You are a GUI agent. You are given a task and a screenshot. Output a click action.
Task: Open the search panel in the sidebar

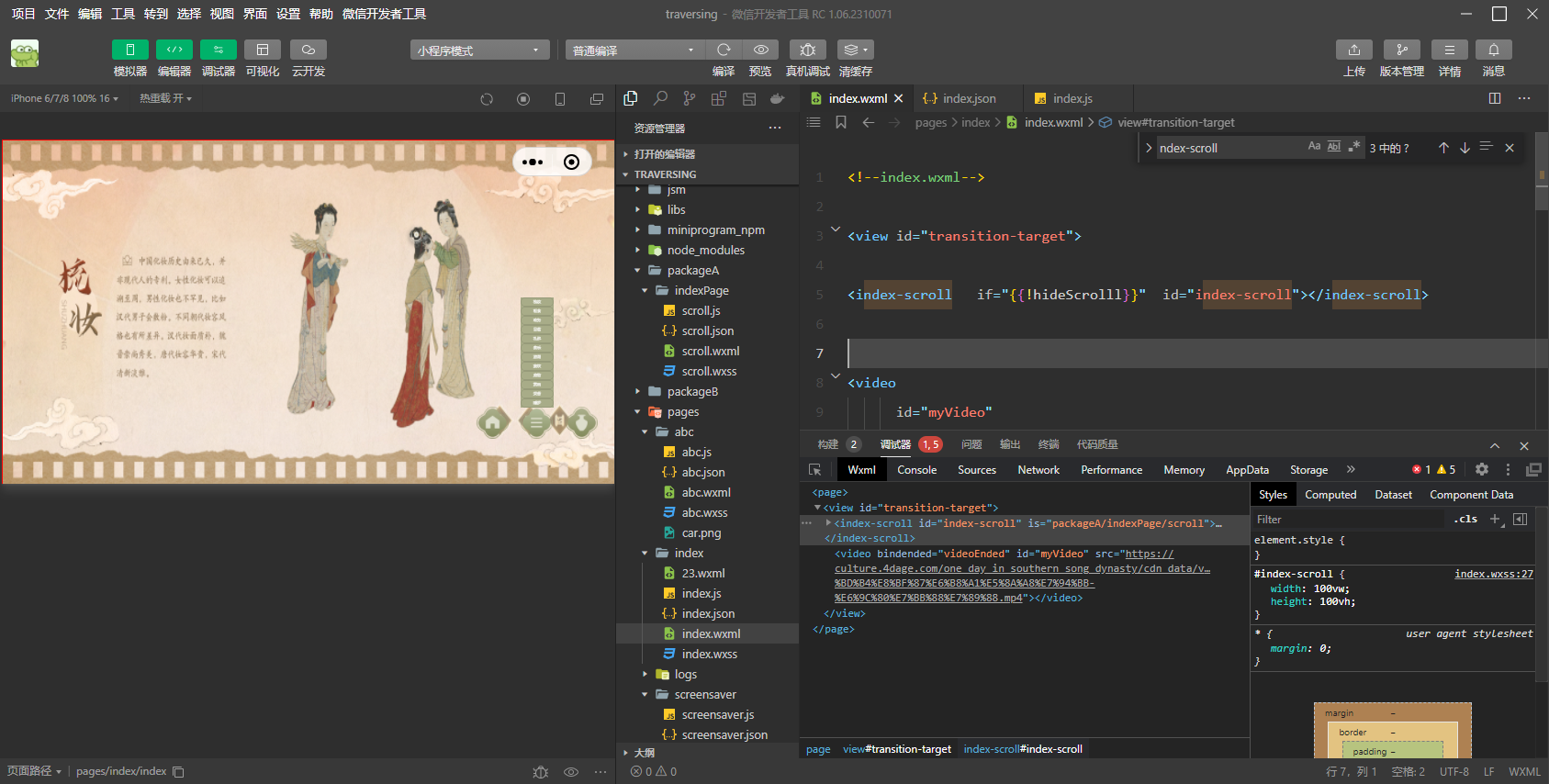(660, 98)
